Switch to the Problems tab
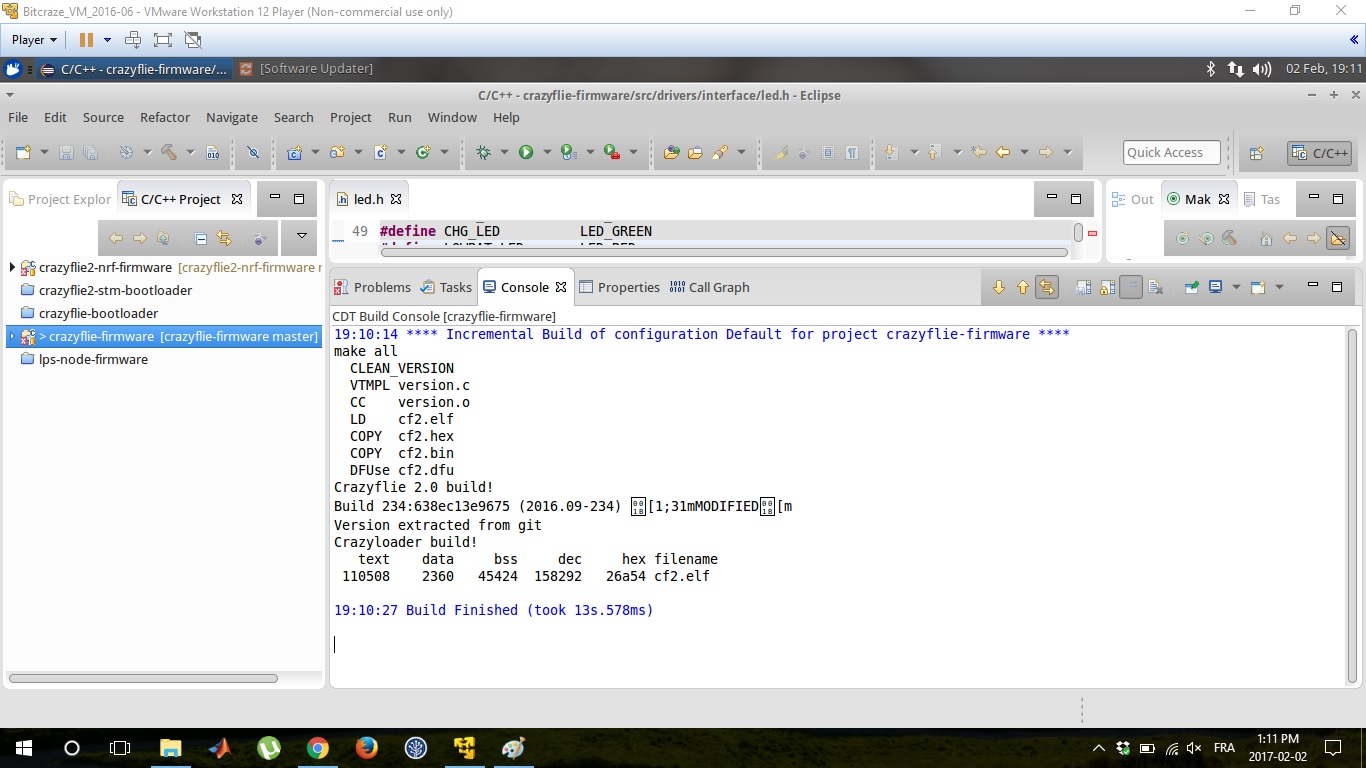The width and height of the screenshot is (1366, 768). pyautogui.click(x=372, y=287)
